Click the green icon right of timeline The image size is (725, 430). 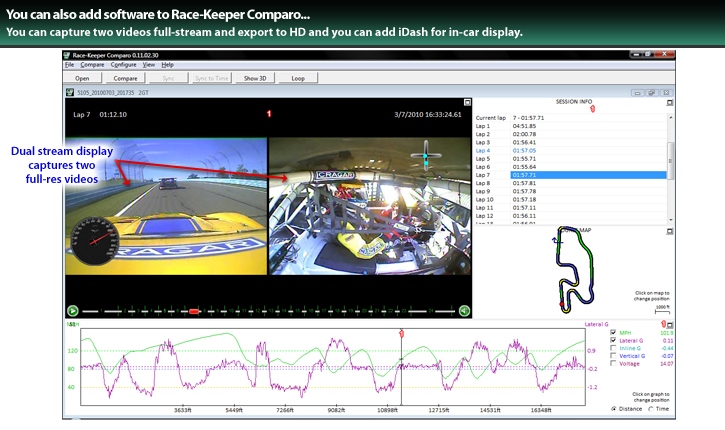pos(464,311)
